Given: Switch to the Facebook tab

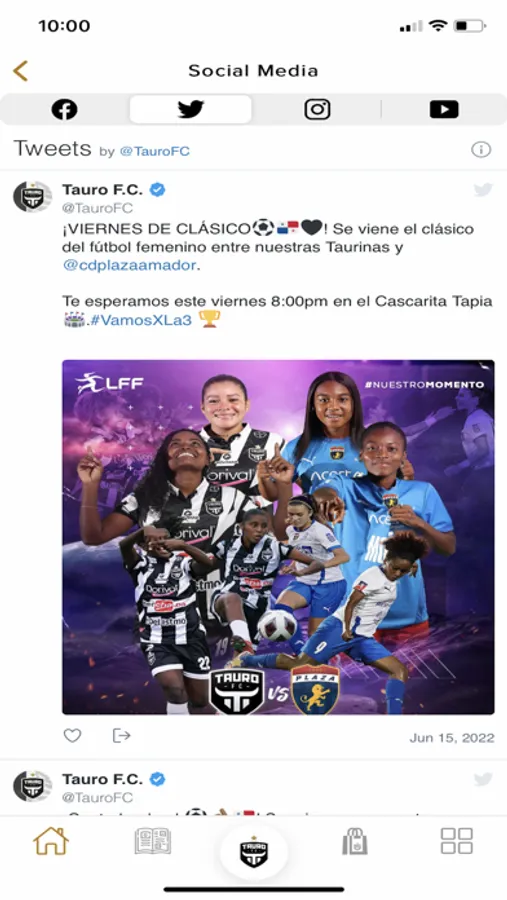Looking at the screenshot, I should pyautogui.click(x=64, y=109).
